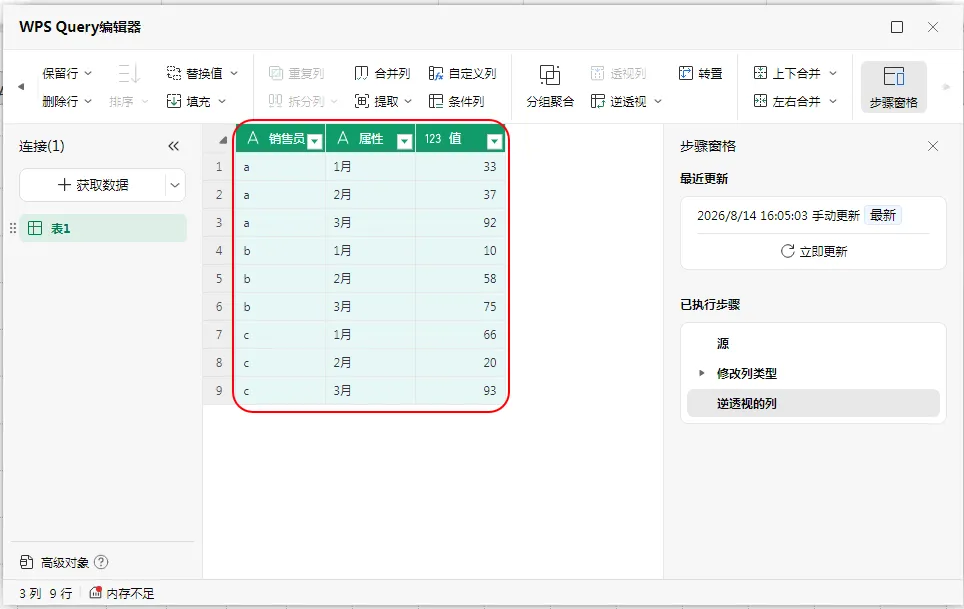Click the 合并列 (merge columns) tool
Viewport: 964px width, 609px height.
click(382, 73)
